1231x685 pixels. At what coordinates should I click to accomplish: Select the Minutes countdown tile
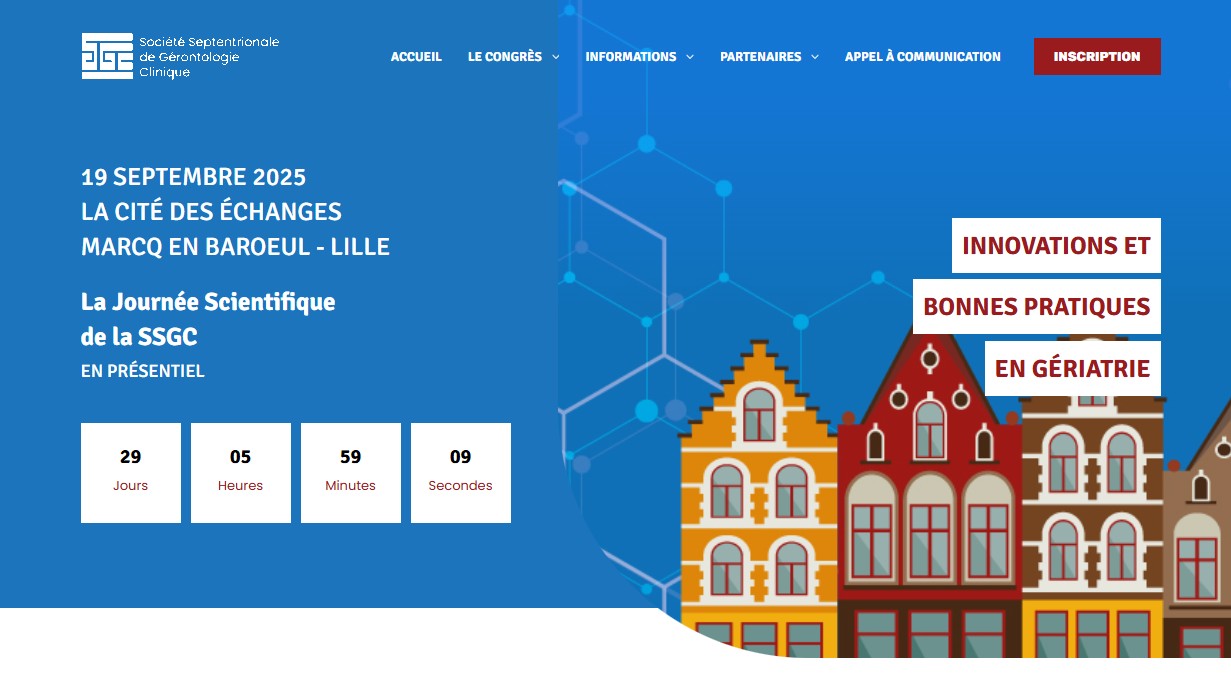pos(351,472)
